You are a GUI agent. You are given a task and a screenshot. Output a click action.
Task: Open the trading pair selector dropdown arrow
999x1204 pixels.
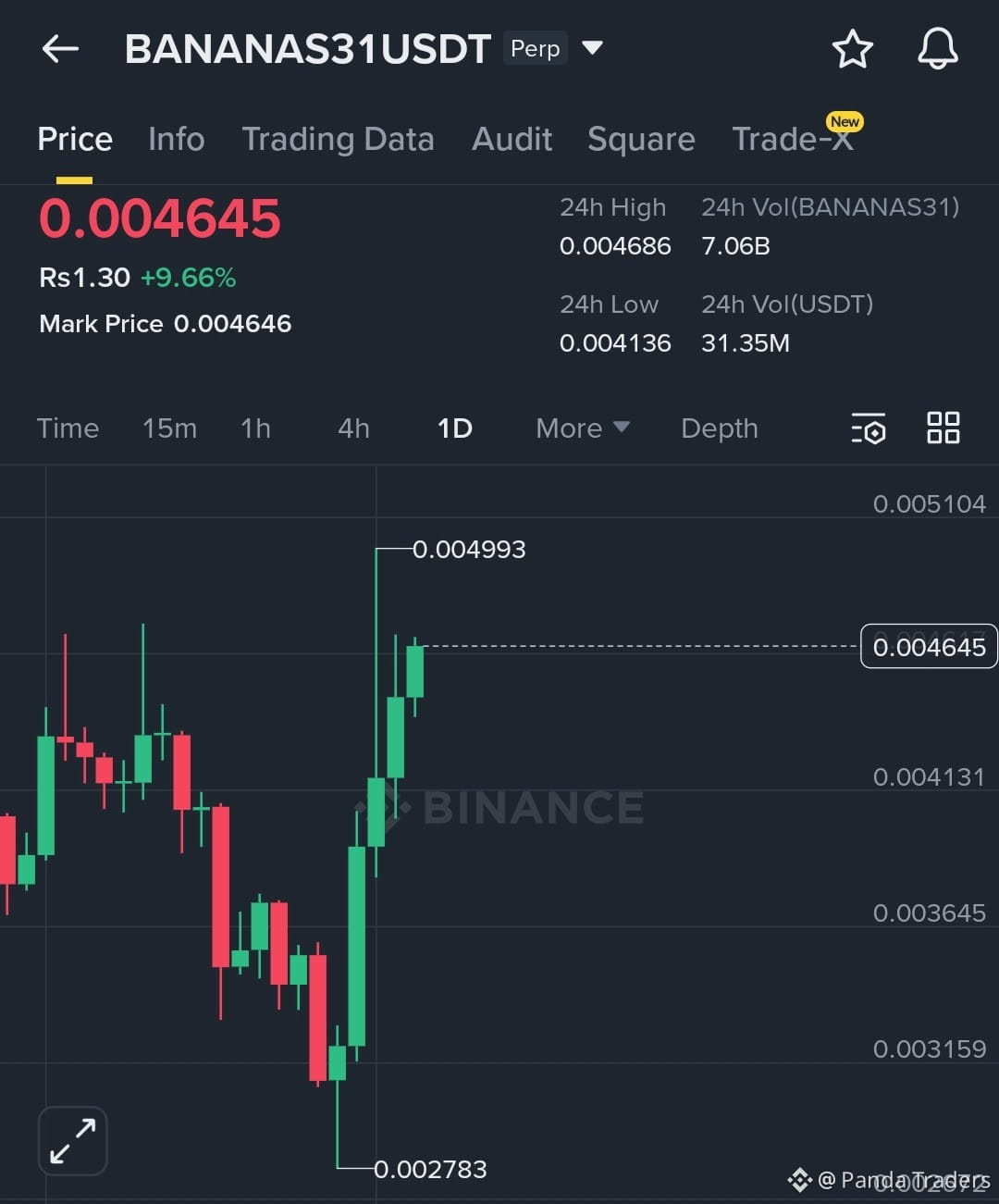point(592,47)
